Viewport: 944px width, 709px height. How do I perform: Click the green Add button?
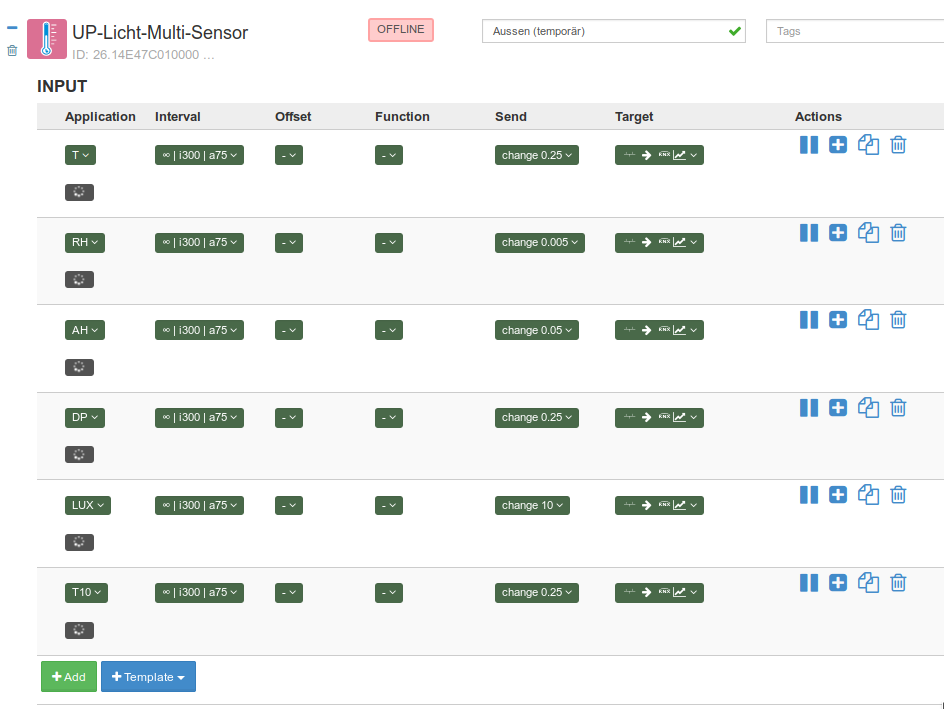69,676
